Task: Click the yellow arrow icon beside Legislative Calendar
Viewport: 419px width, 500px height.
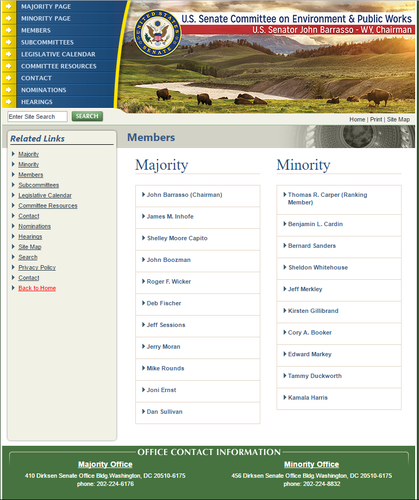Action: coord(9,54)
